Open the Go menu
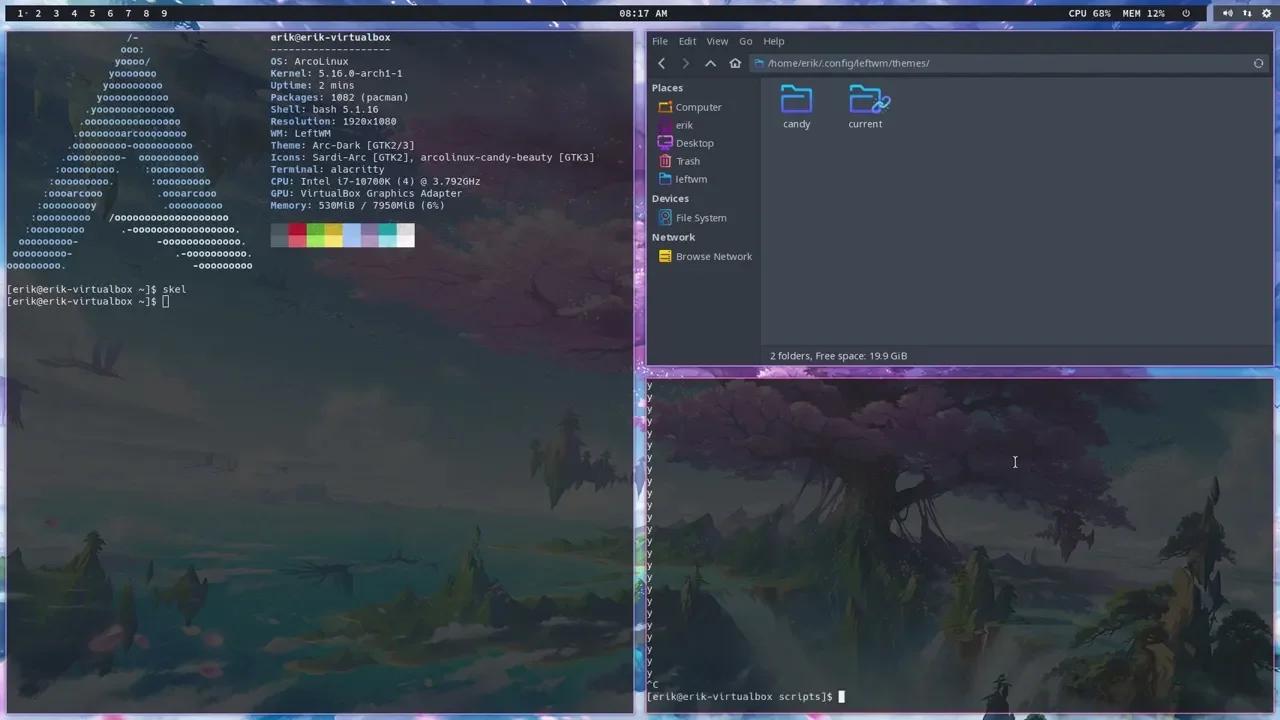Viewport: 1280px width, 720px height. click(x=746, y=41)
